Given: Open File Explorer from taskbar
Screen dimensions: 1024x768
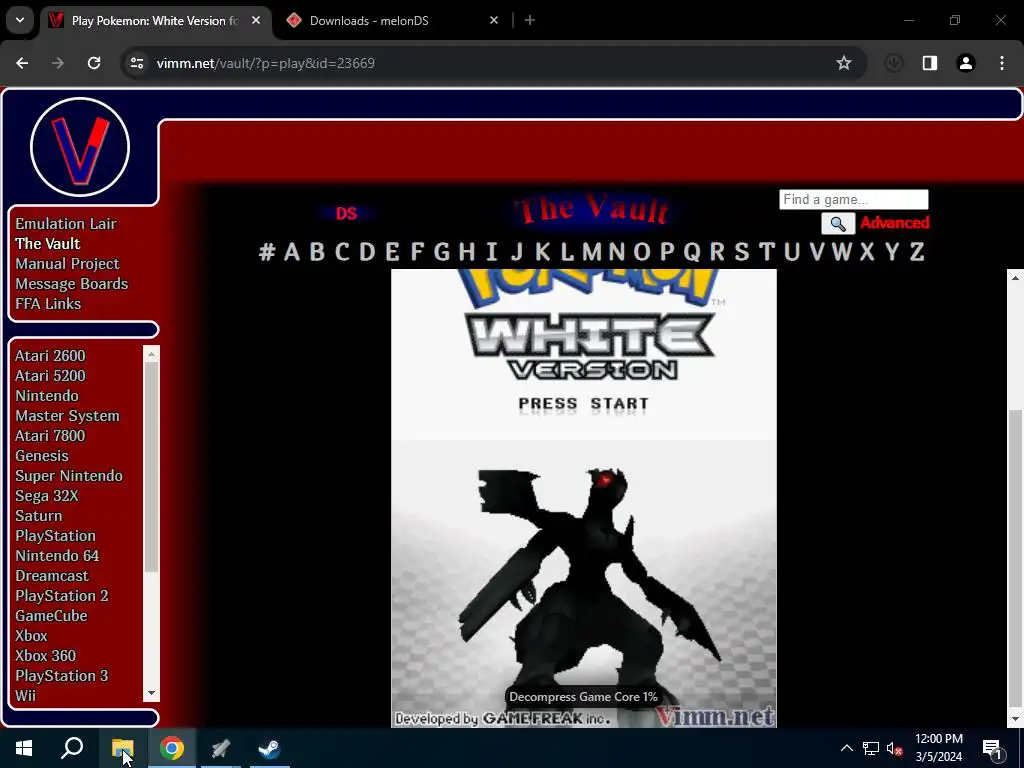Looking at the screenshot, I should pyautogui.click(x=122, y=748).
